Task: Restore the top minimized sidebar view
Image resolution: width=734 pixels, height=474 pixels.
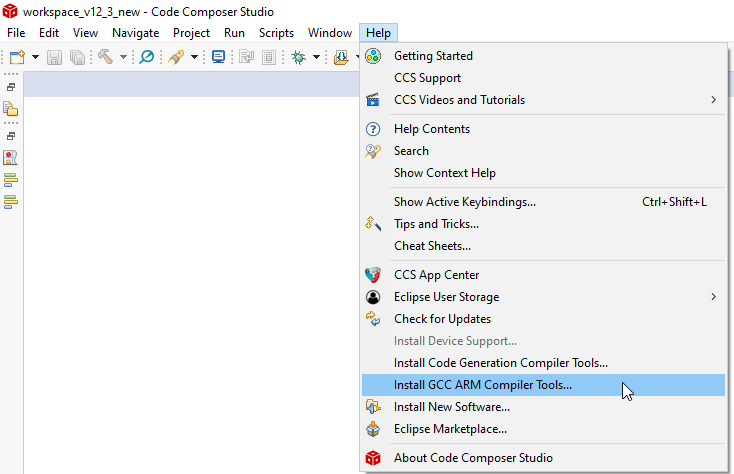Action: point(11,87)
